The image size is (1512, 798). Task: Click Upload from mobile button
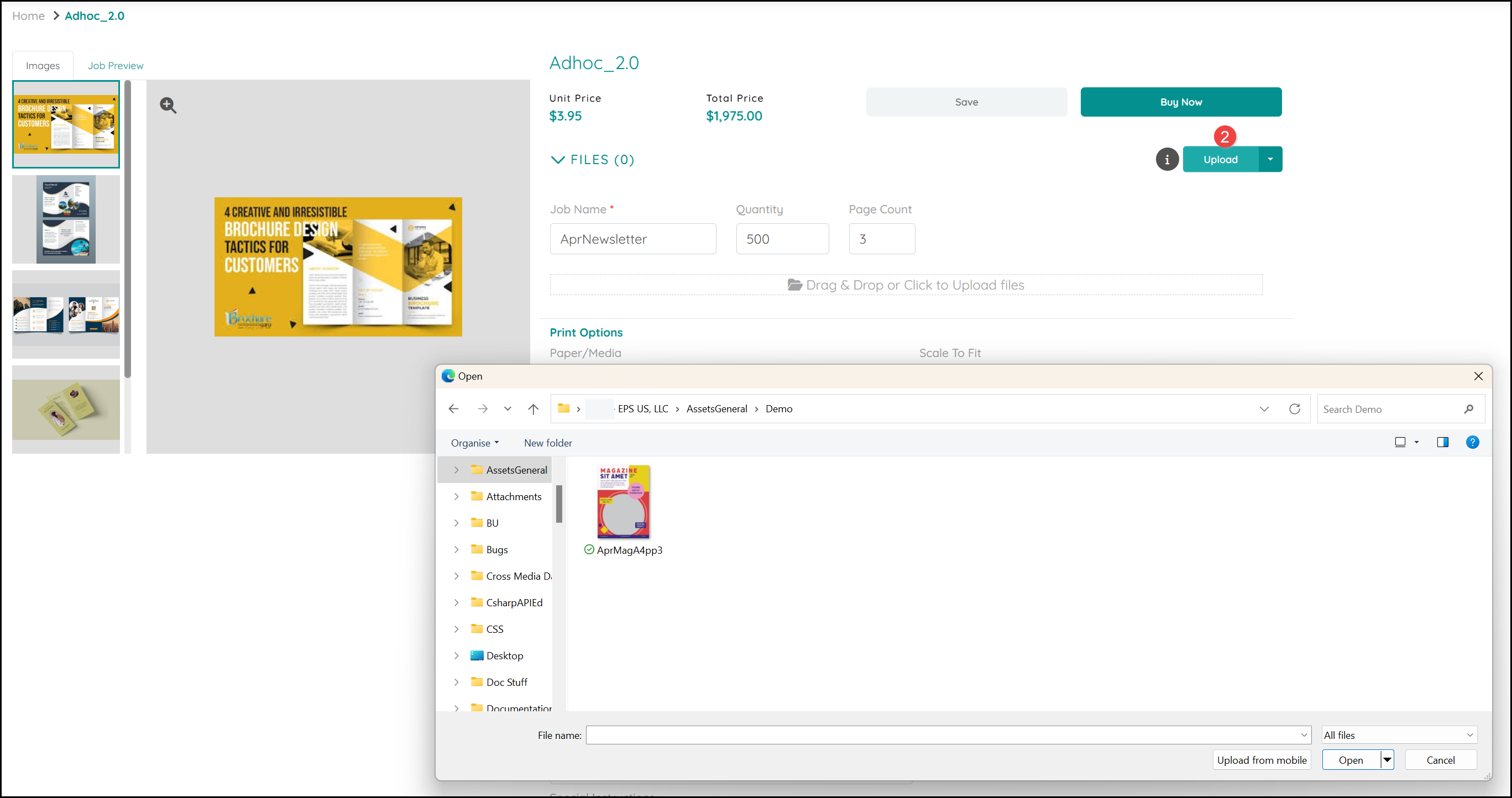coord(1262,760)
